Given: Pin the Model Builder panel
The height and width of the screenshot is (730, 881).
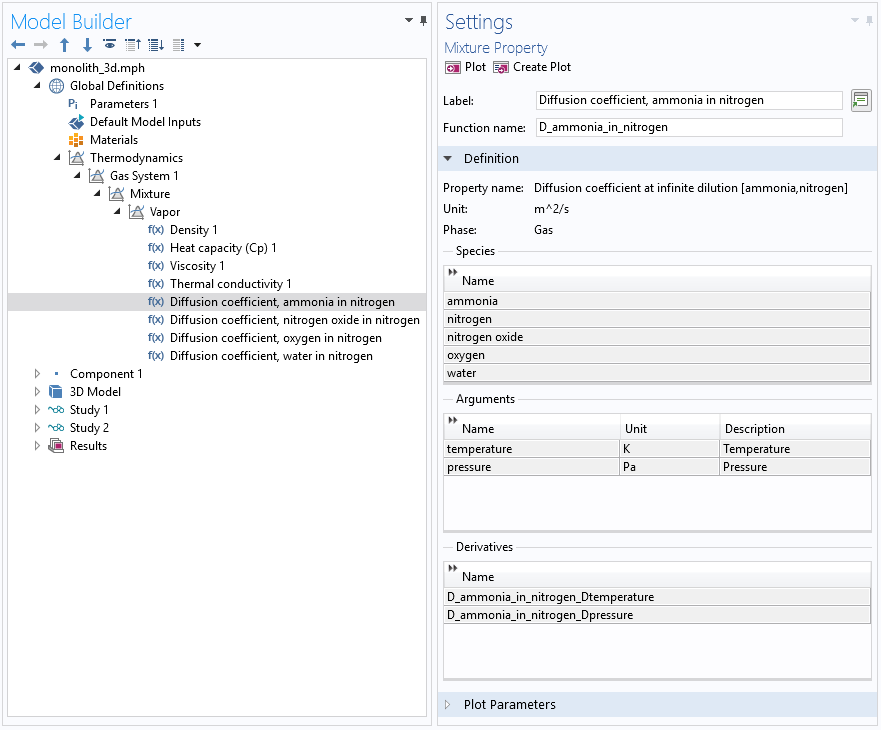Looking at the screenshot, I should (x=423, y=21).
